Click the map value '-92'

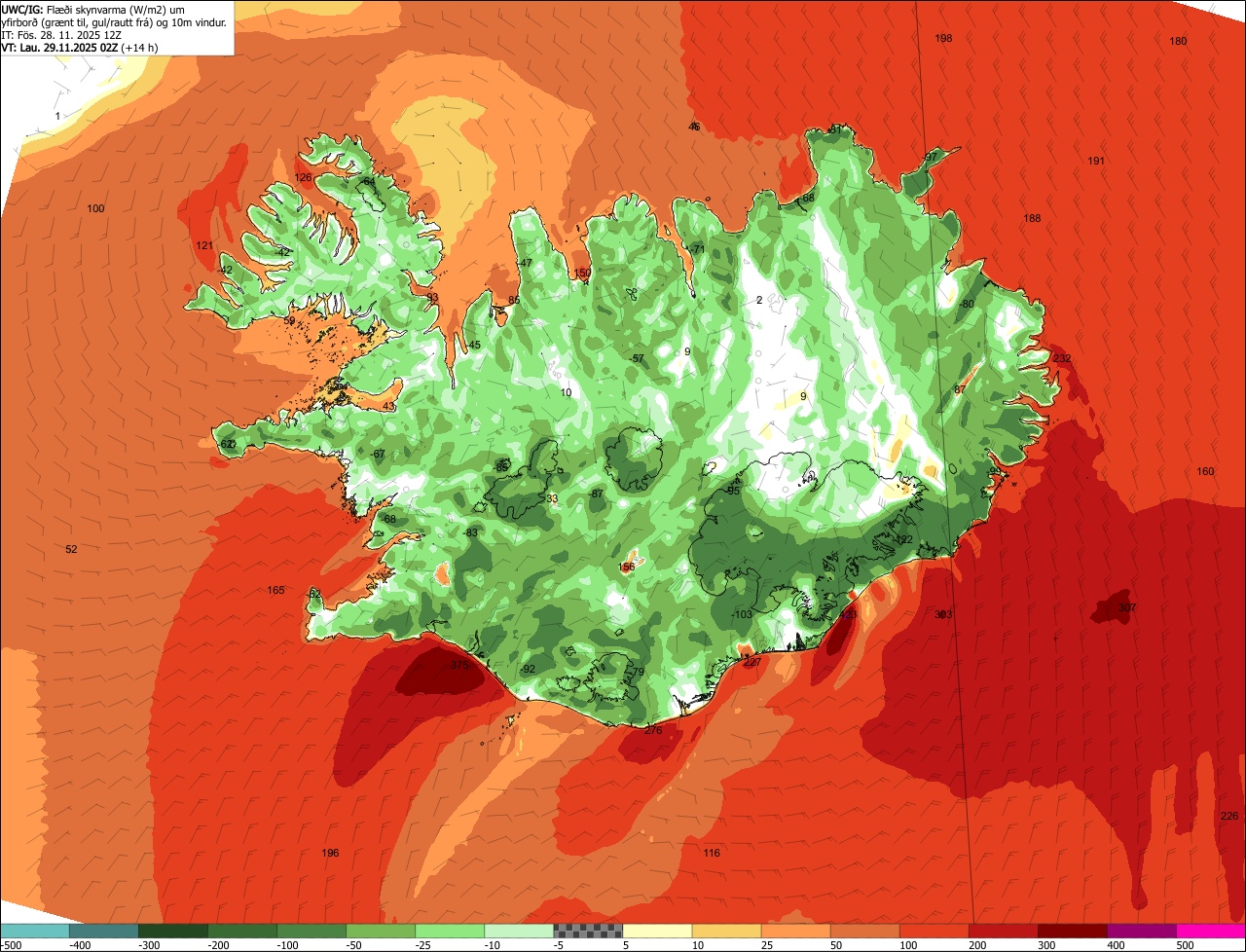coord(528,669)
